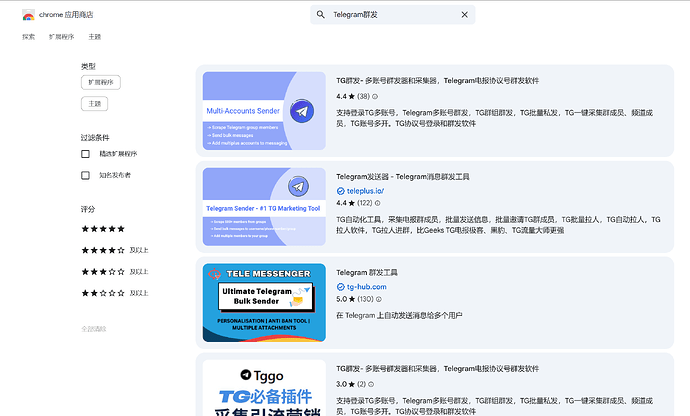This screenshot has height=416, width=690.
Task: Click the 评分 section heading
Action: point(88,209)
